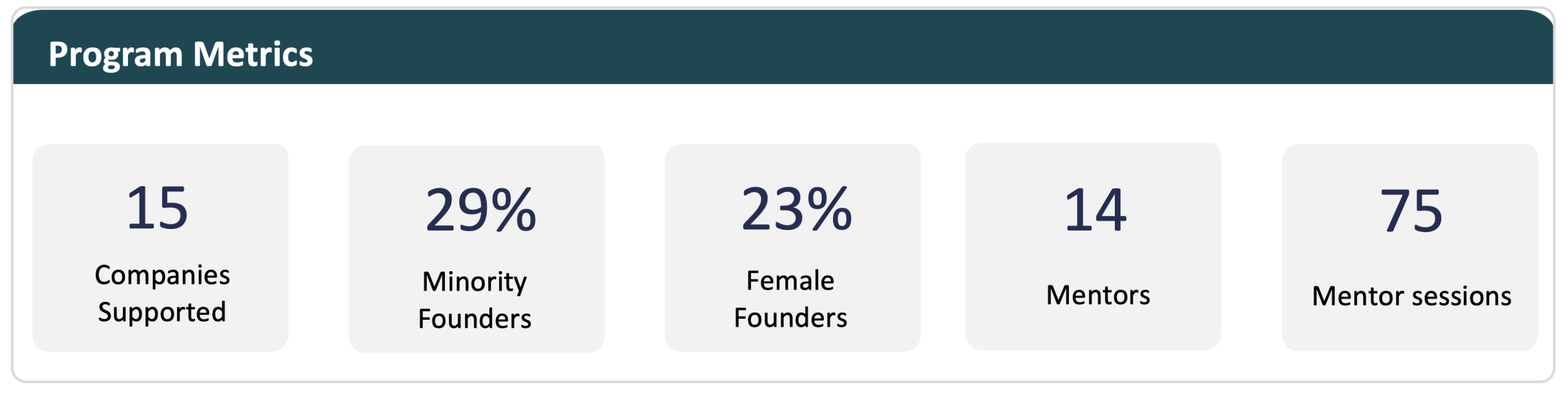The width and height of the screenshot is (1568, 394).
Task: Click the Minority Founders label text
Action: (x=475, y=299)
